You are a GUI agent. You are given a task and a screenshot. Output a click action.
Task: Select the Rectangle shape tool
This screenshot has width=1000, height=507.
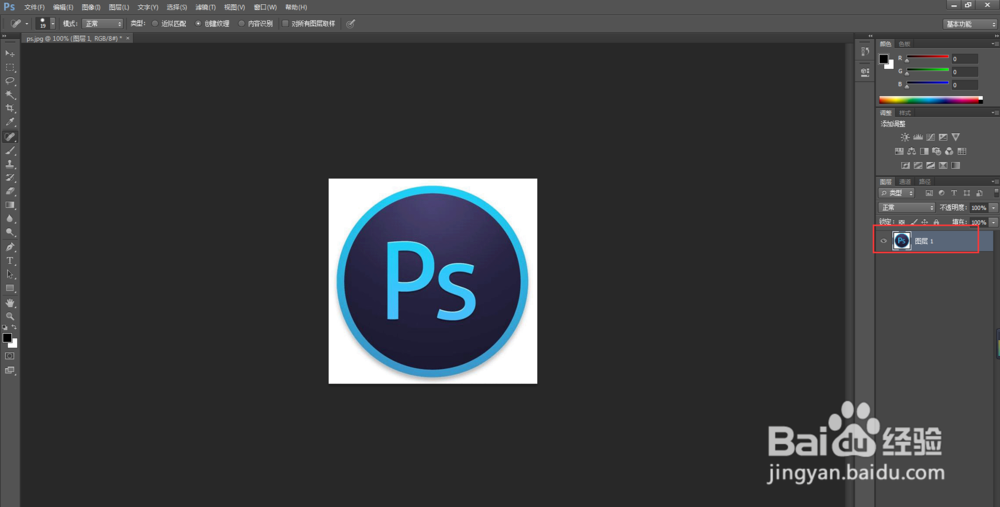coord(10,288)
